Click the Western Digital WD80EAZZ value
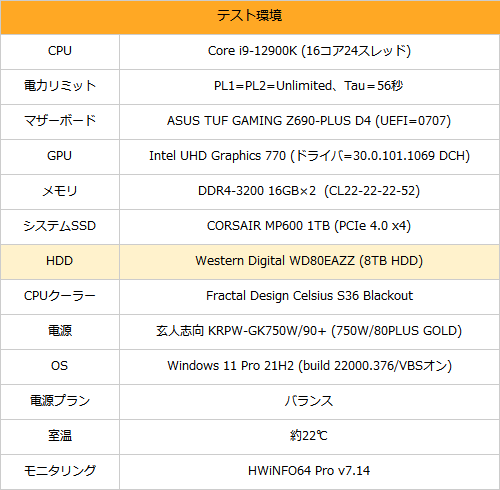Screen dimensions: 500x490 click(309, 261)
